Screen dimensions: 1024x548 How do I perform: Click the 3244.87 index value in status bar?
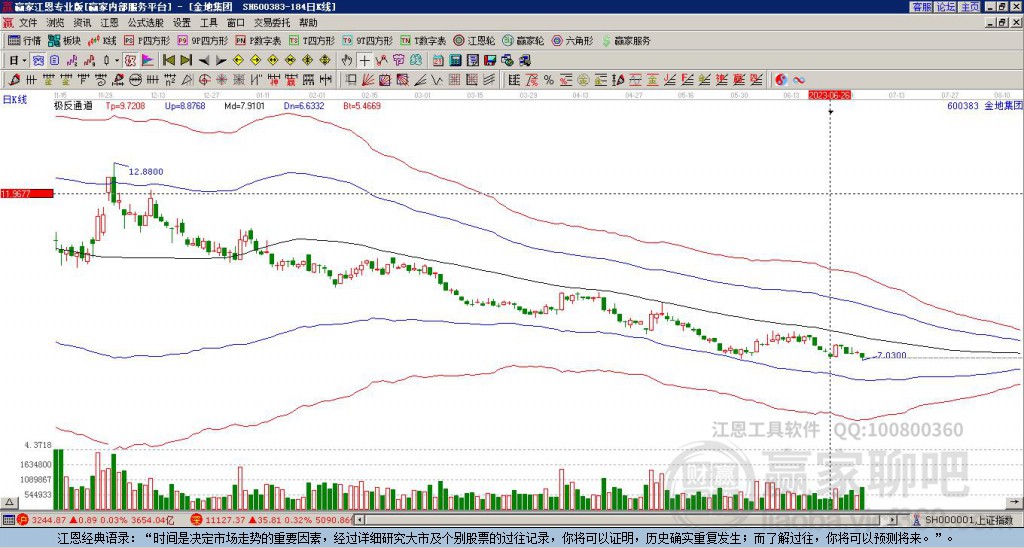[48, 520]
